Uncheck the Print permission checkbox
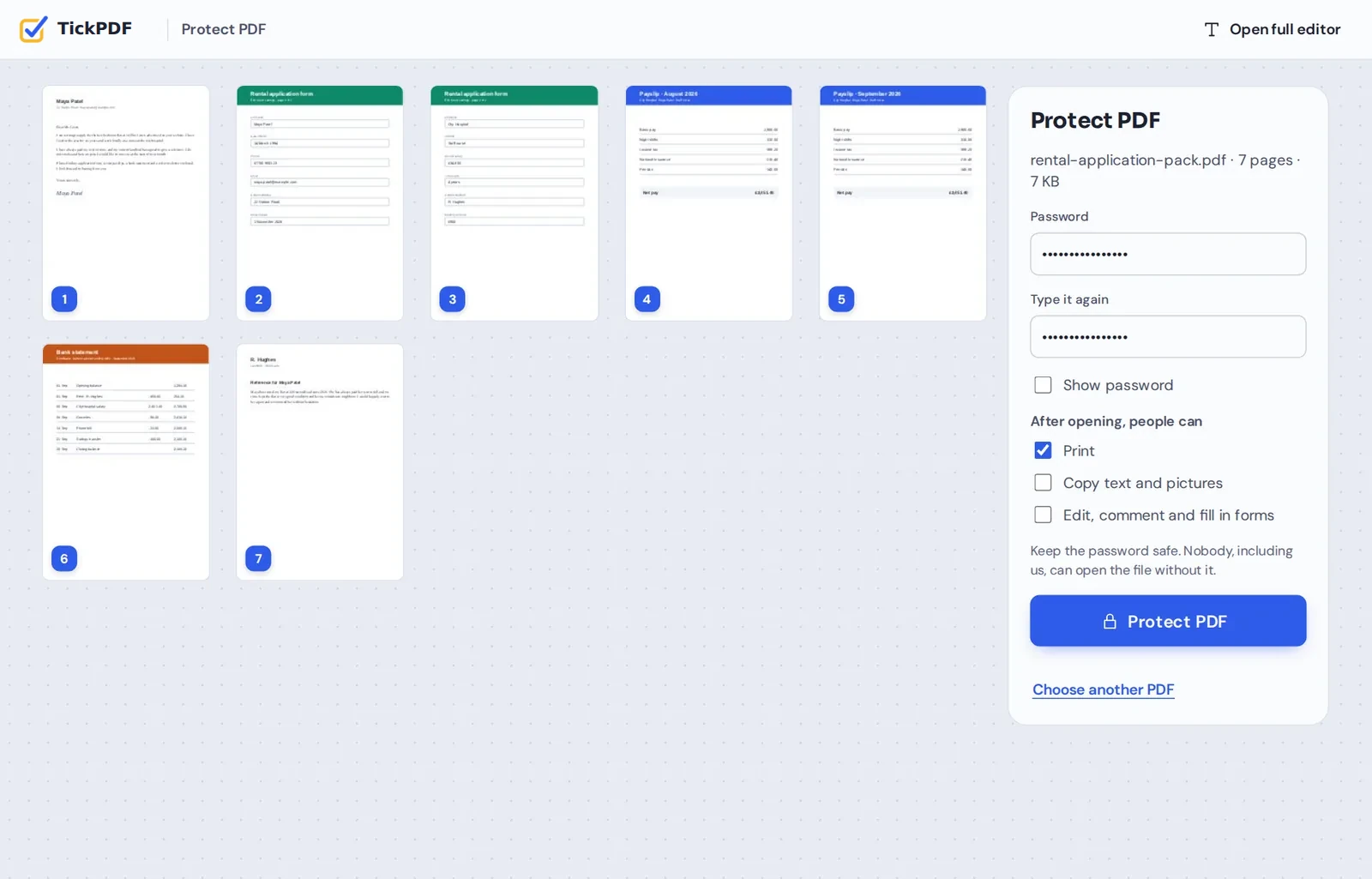1372x879 pixels. click(1043, 451)
